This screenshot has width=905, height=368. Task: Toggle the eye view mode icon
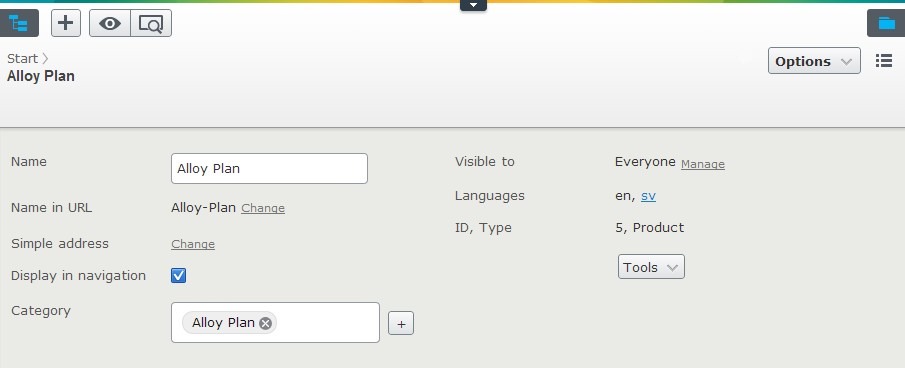point(110,23)
